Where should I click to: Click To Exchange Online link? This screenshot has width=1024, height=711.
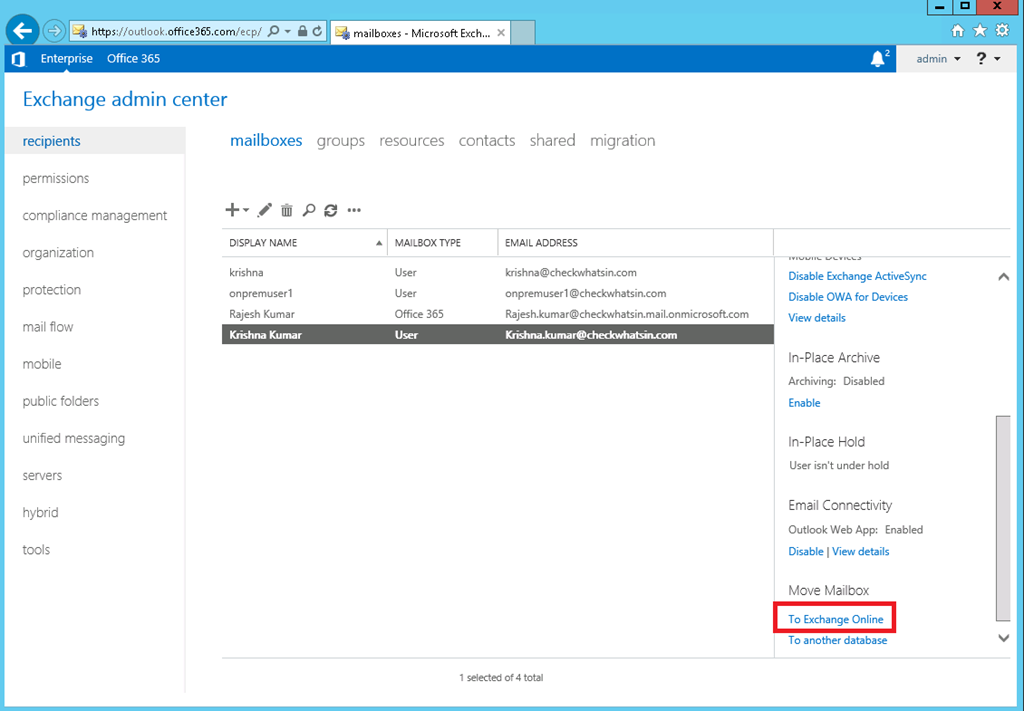[835, 619]
